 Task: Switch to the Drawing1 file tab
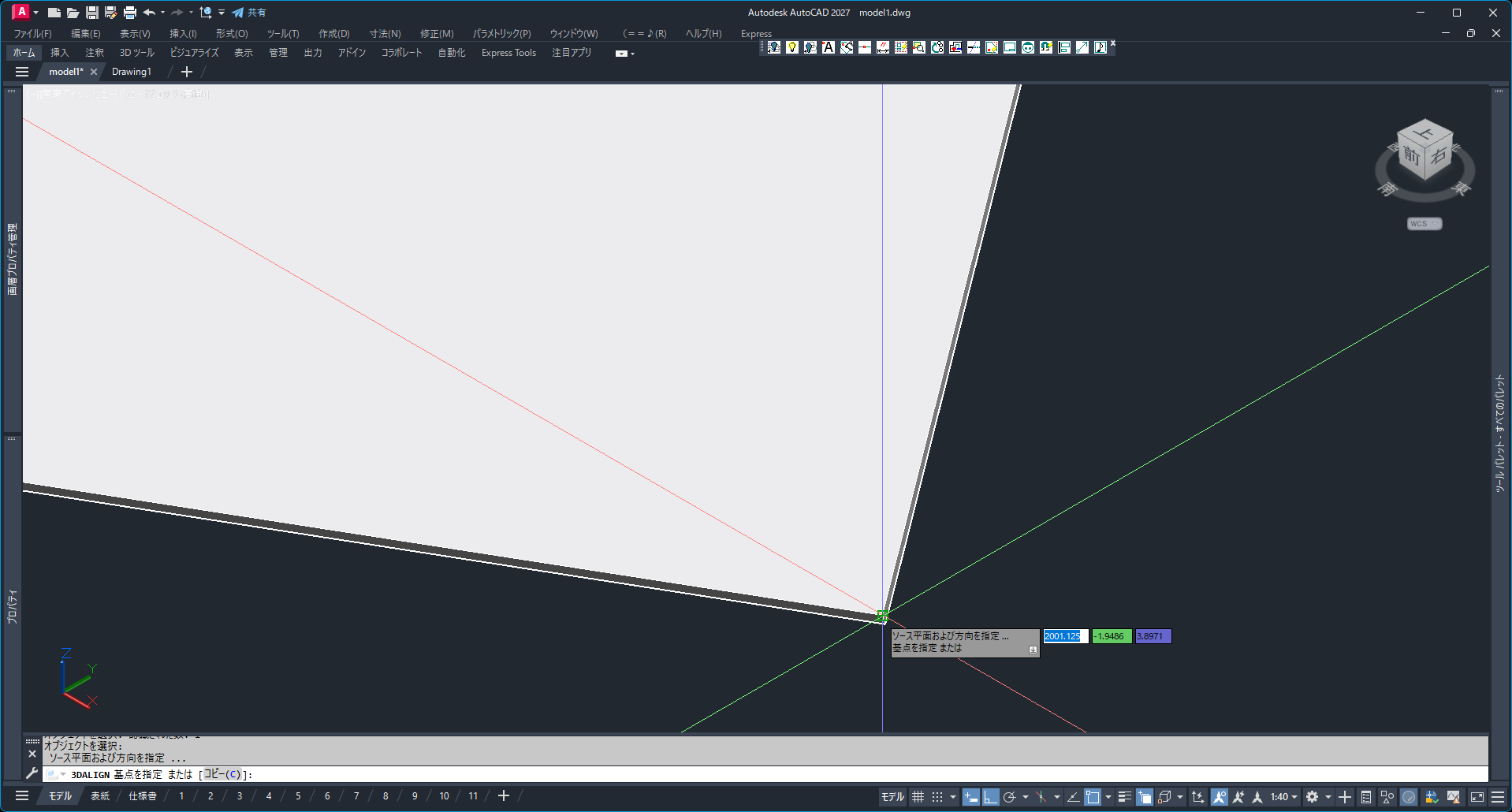pyautogui.click(x=131, y=72)
